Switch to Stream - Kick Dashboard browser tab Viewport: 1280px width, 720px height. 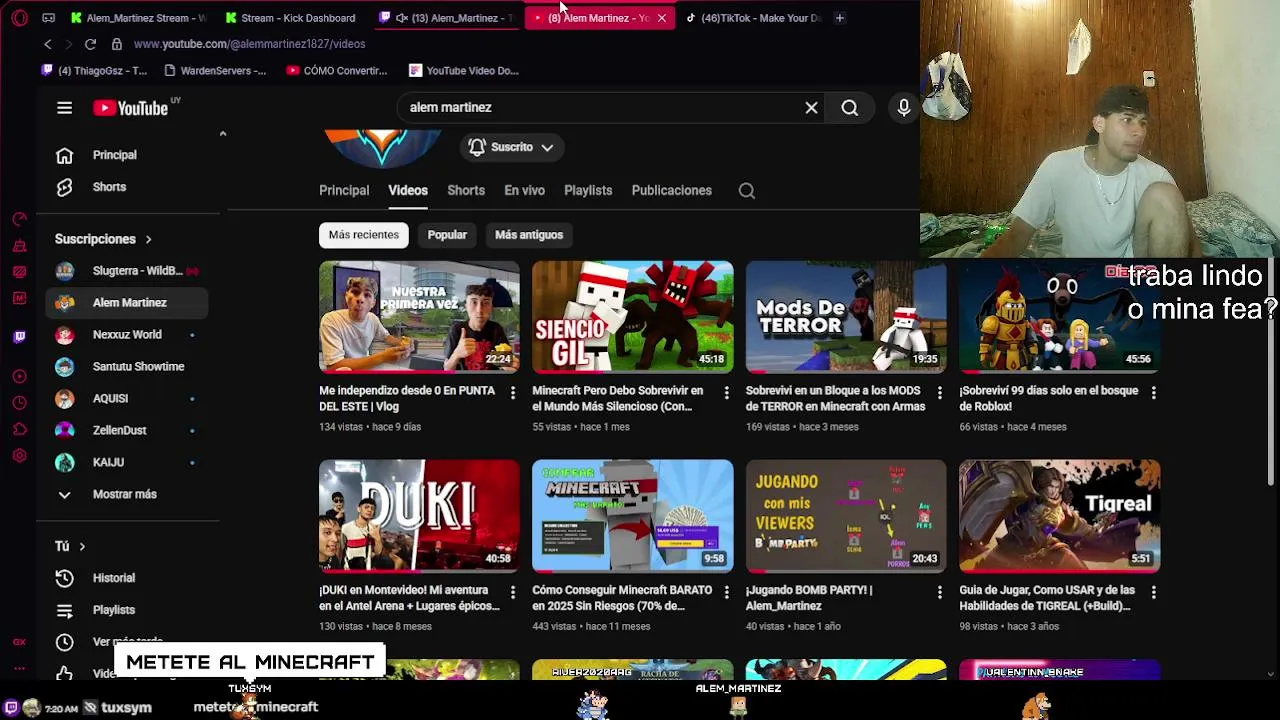291,18
